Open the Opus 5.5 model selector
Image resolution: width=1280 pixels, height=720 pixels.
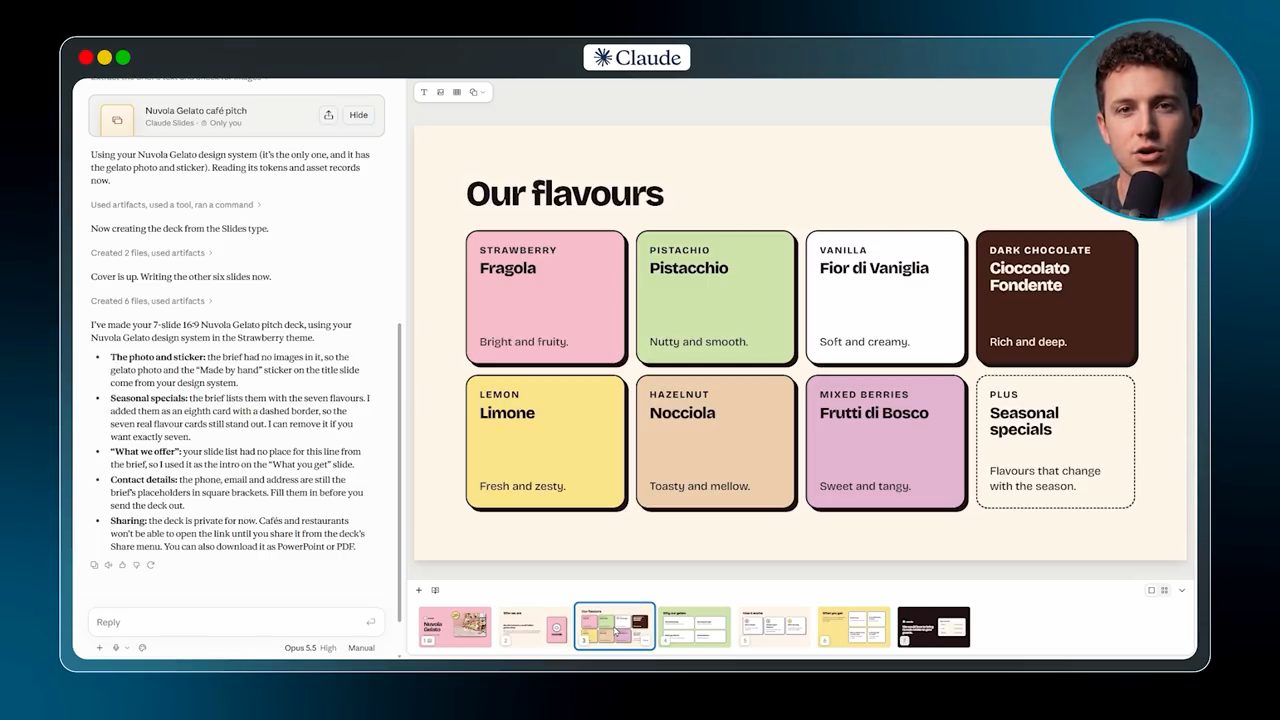310,648
